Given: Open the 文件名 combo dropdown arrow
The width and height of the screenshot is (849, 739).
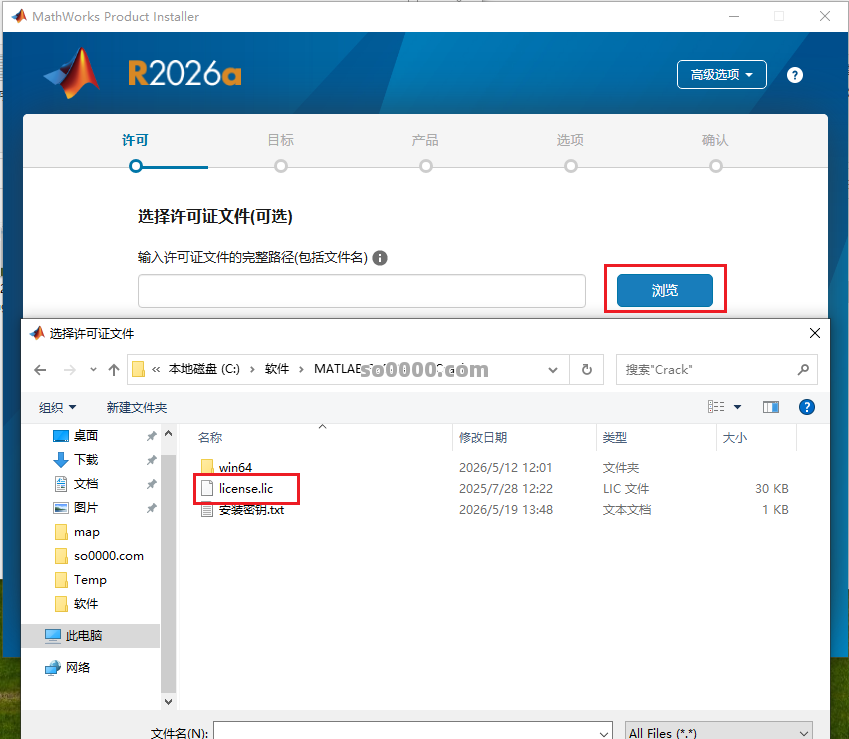Looking at the screenshot, I should tap(604, 733).
